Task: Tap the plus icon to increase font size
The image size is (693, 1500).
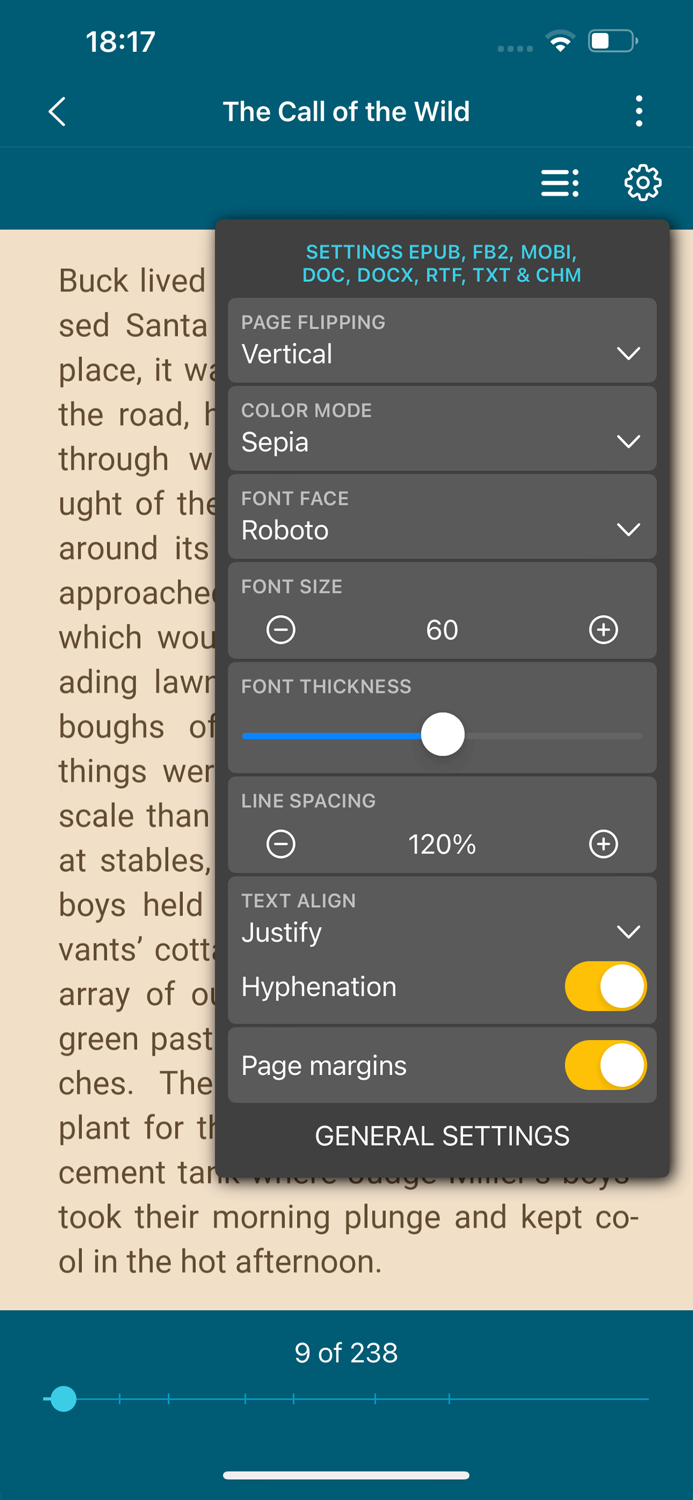Action: pyautogui.click(x=603, y=630)
